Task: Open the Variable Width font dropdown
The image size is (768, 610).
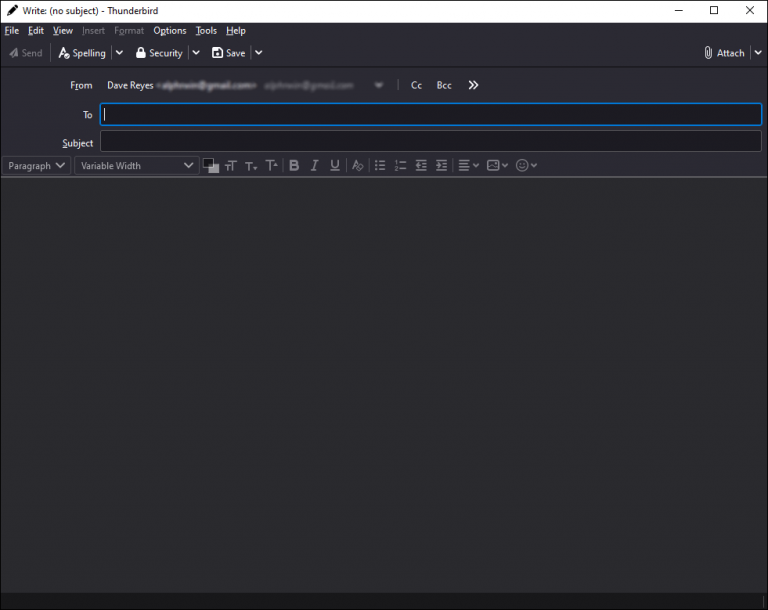Action: pyautogui.click(x=137, y=166)
